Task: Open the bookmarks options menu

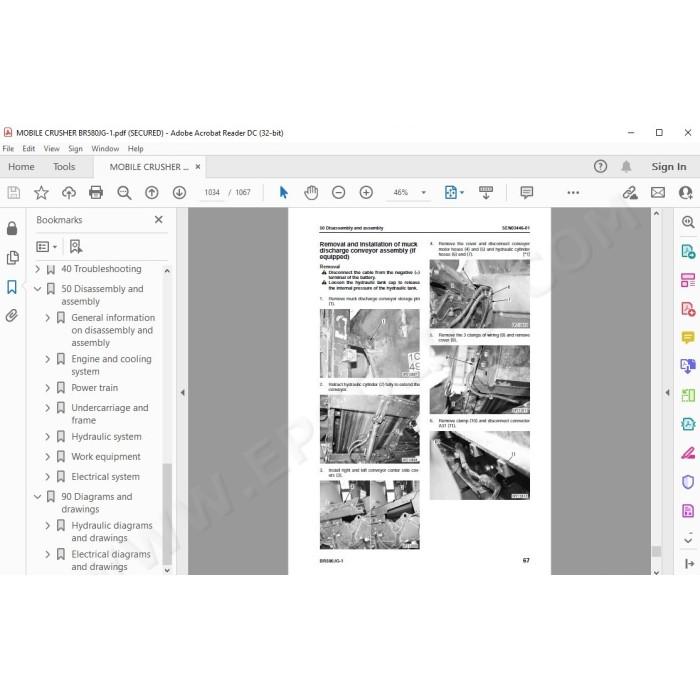Action: click(46, 246)
